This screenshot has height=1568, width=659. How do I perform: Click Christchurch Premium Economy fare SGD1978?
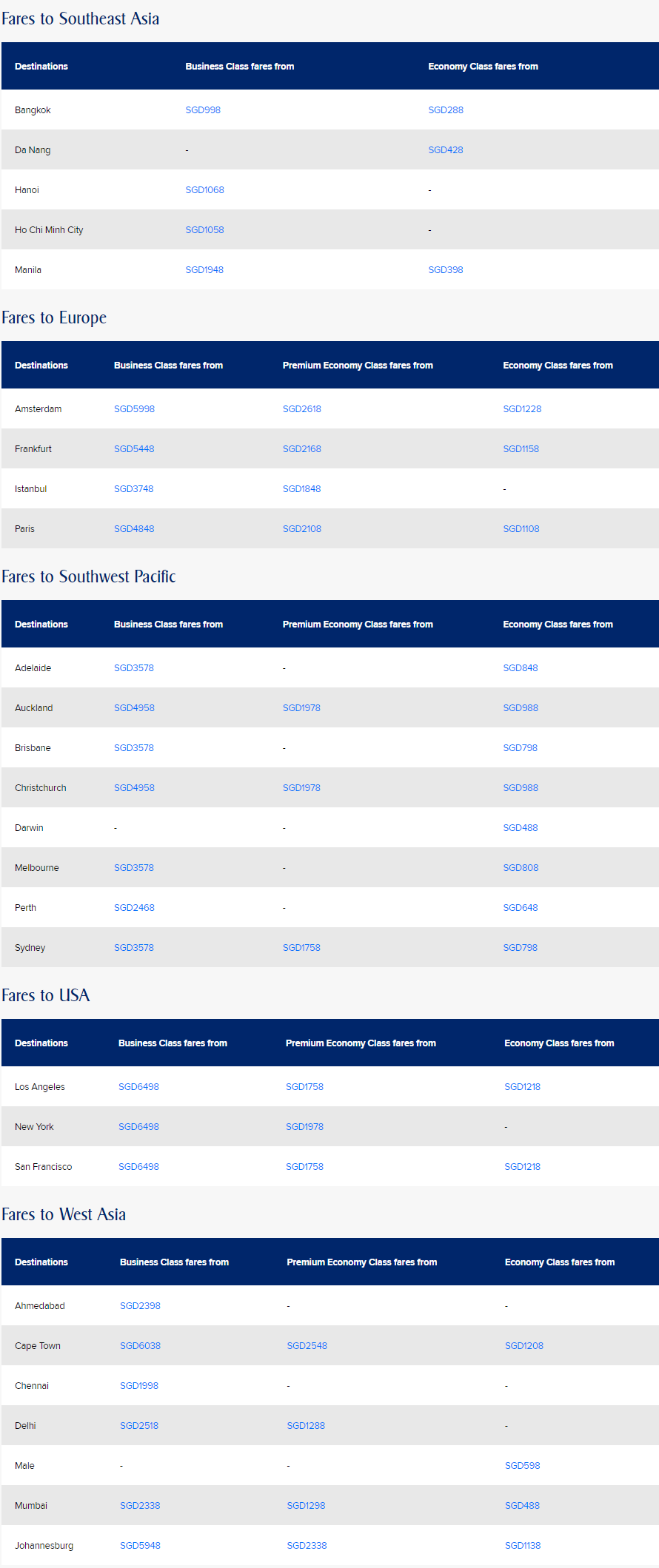click(301, 788)
